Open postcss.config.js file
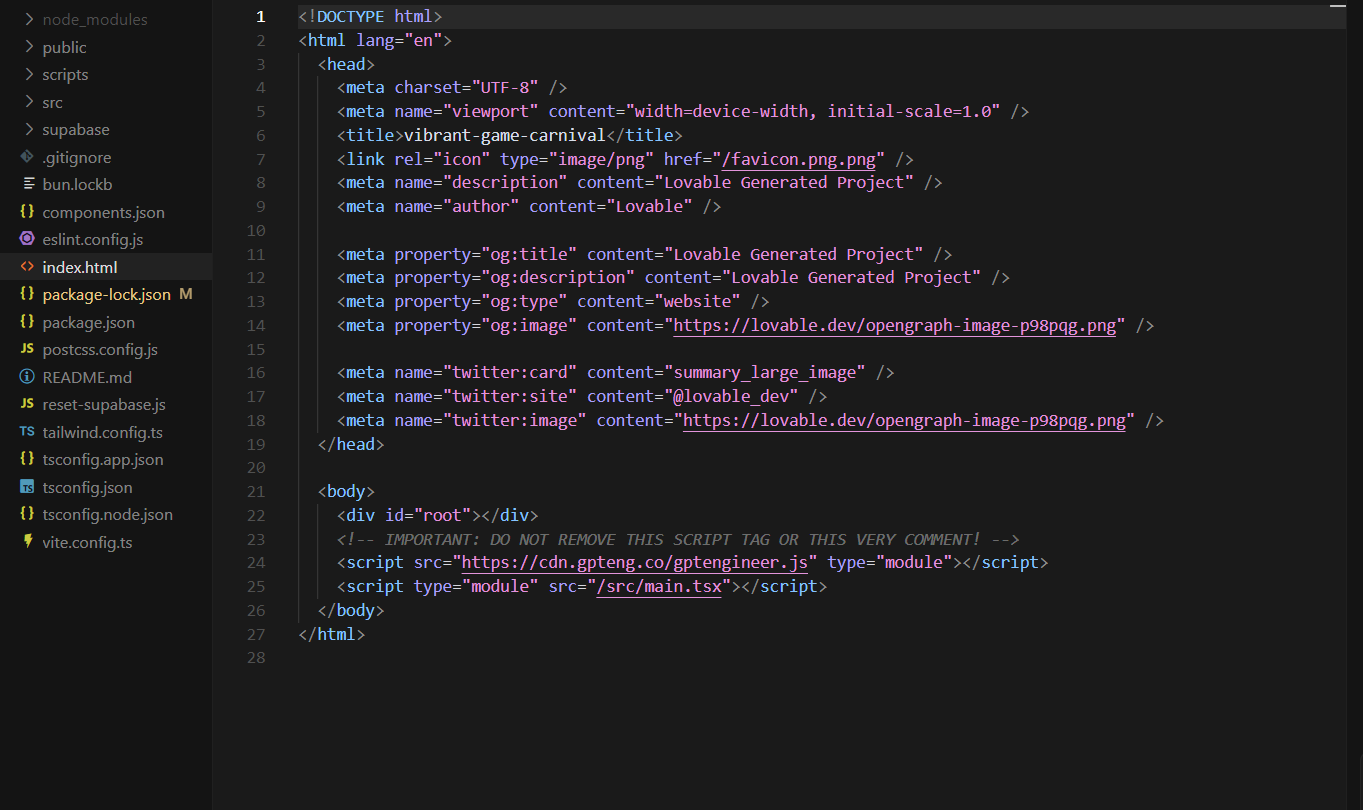Screen dimensions: 1363x810 tap(100, 350)
